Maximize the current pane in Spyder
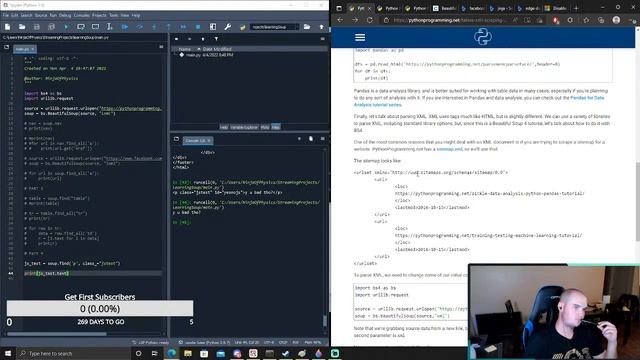640x360 pixels. (213, 27)
